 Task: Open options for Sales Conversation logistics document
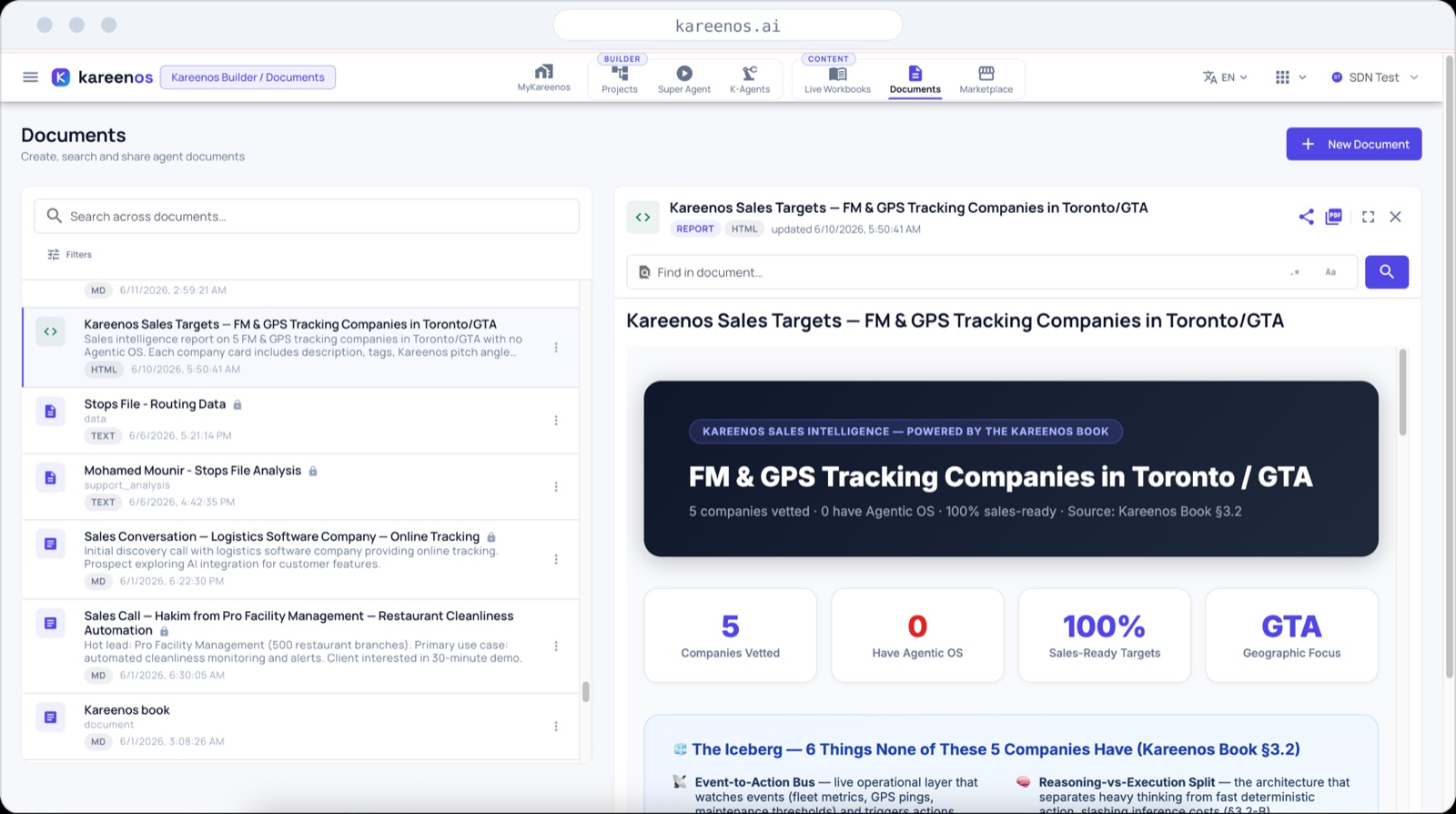click(556, 559)
